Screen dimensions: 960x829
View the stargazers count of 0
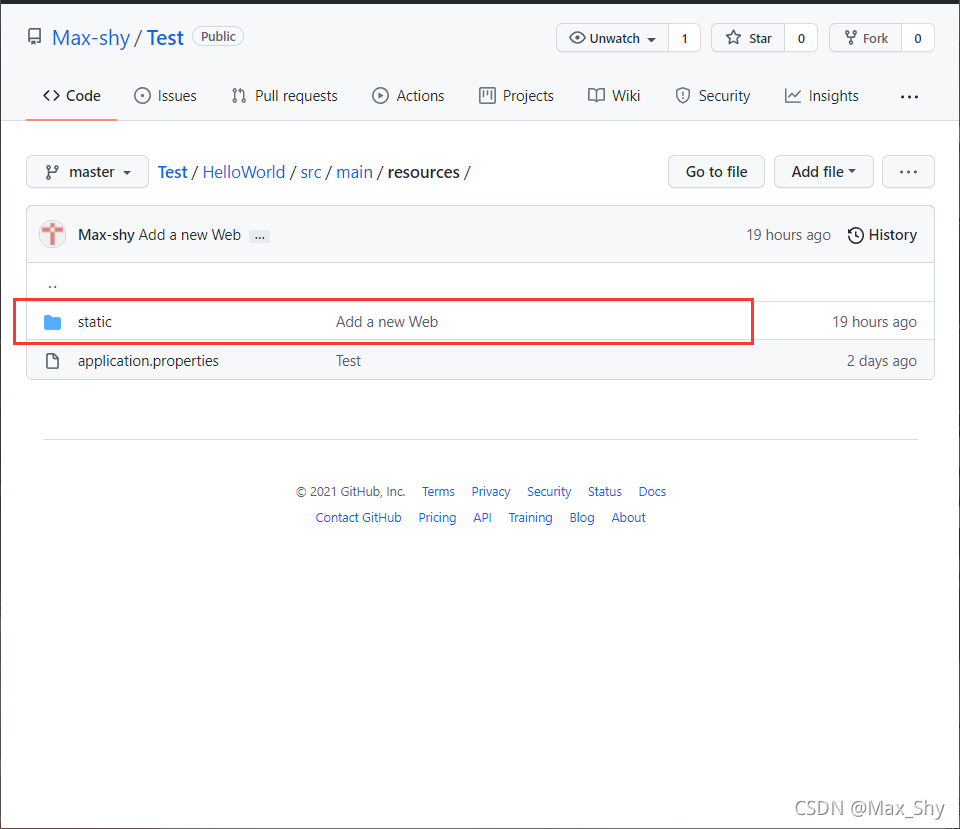tap(801, 38)
